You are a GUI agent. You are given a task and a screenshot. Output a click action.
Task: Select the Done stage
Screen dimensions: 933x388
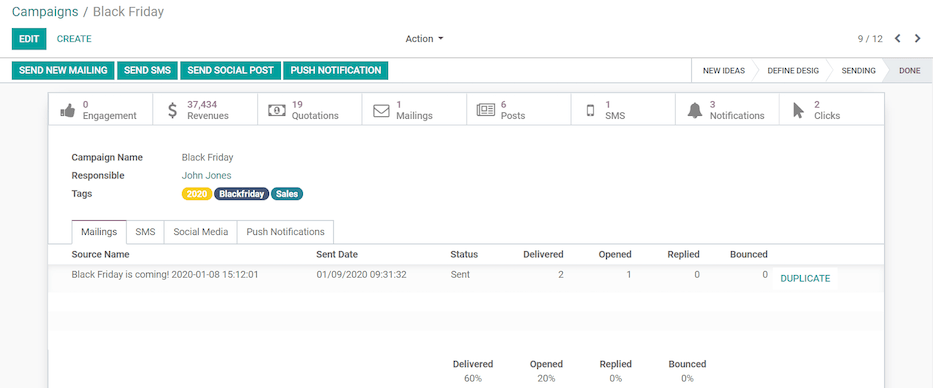click(909, 70)
